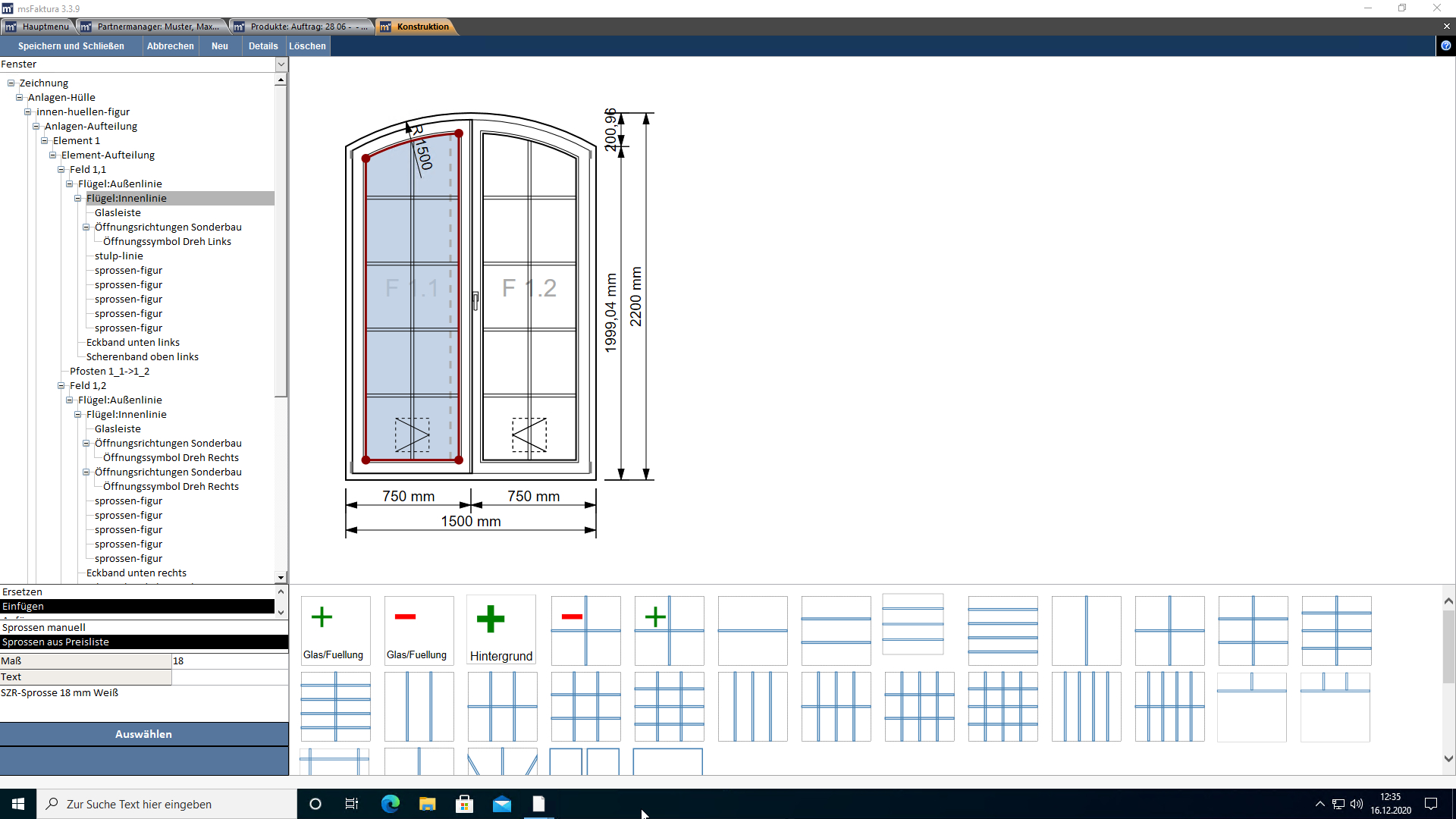
Task: Click the add muntin cross icon
Action: point(669,630)
